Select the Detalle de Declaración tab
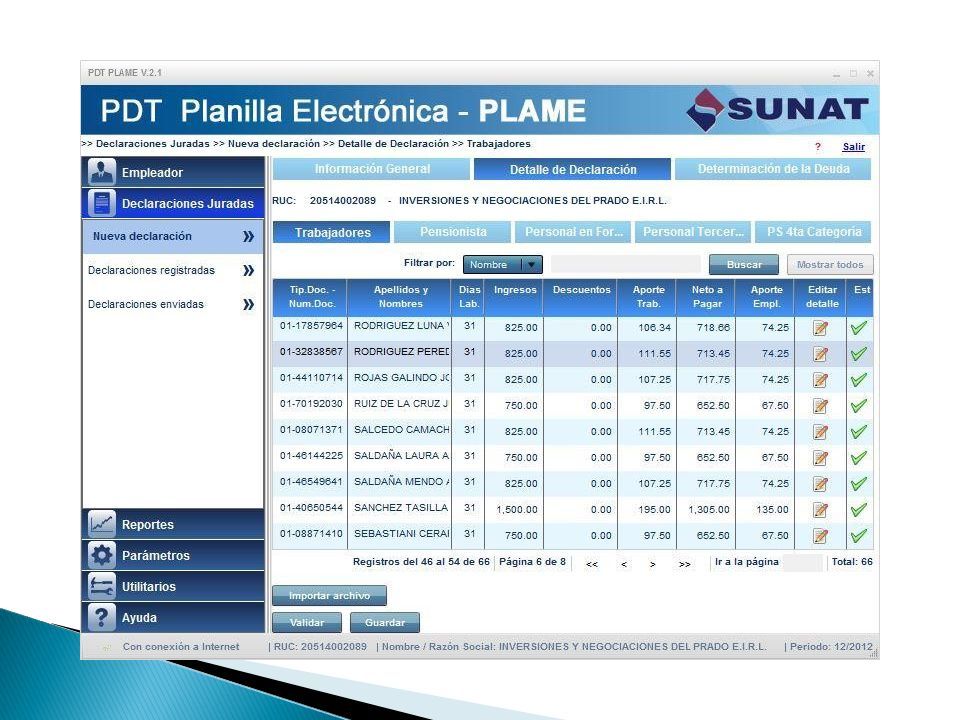The height and width of the screenshot is (720, 960). coord(572,169)
